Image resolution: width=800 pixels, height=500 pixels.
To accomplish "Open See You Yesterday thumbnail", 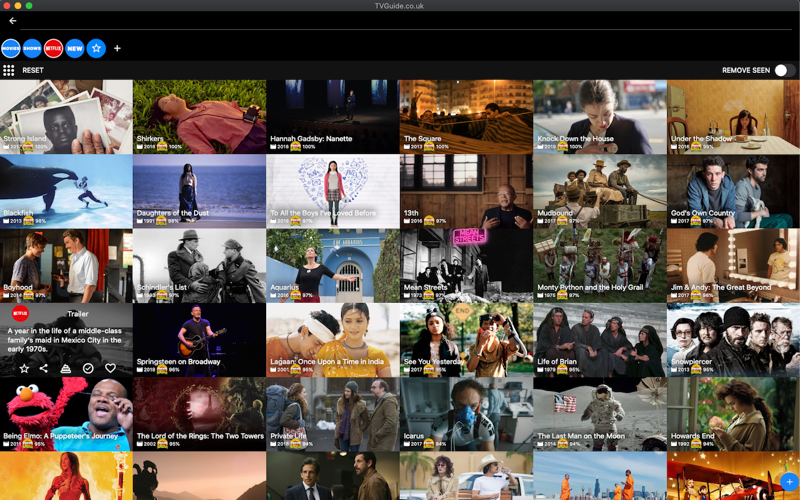I will click(x=466, y=340).
